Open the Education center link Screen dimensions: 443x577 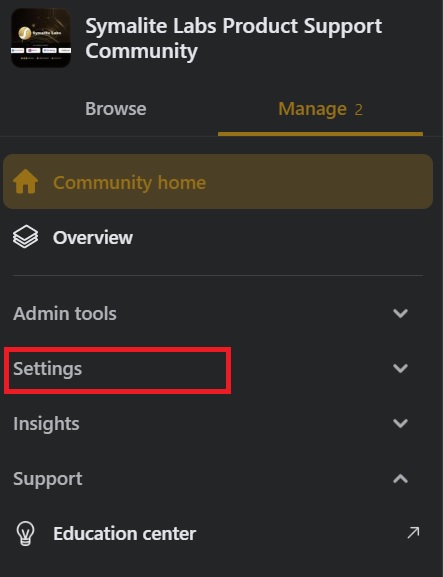pyautogui.click(x=125, y=534)
